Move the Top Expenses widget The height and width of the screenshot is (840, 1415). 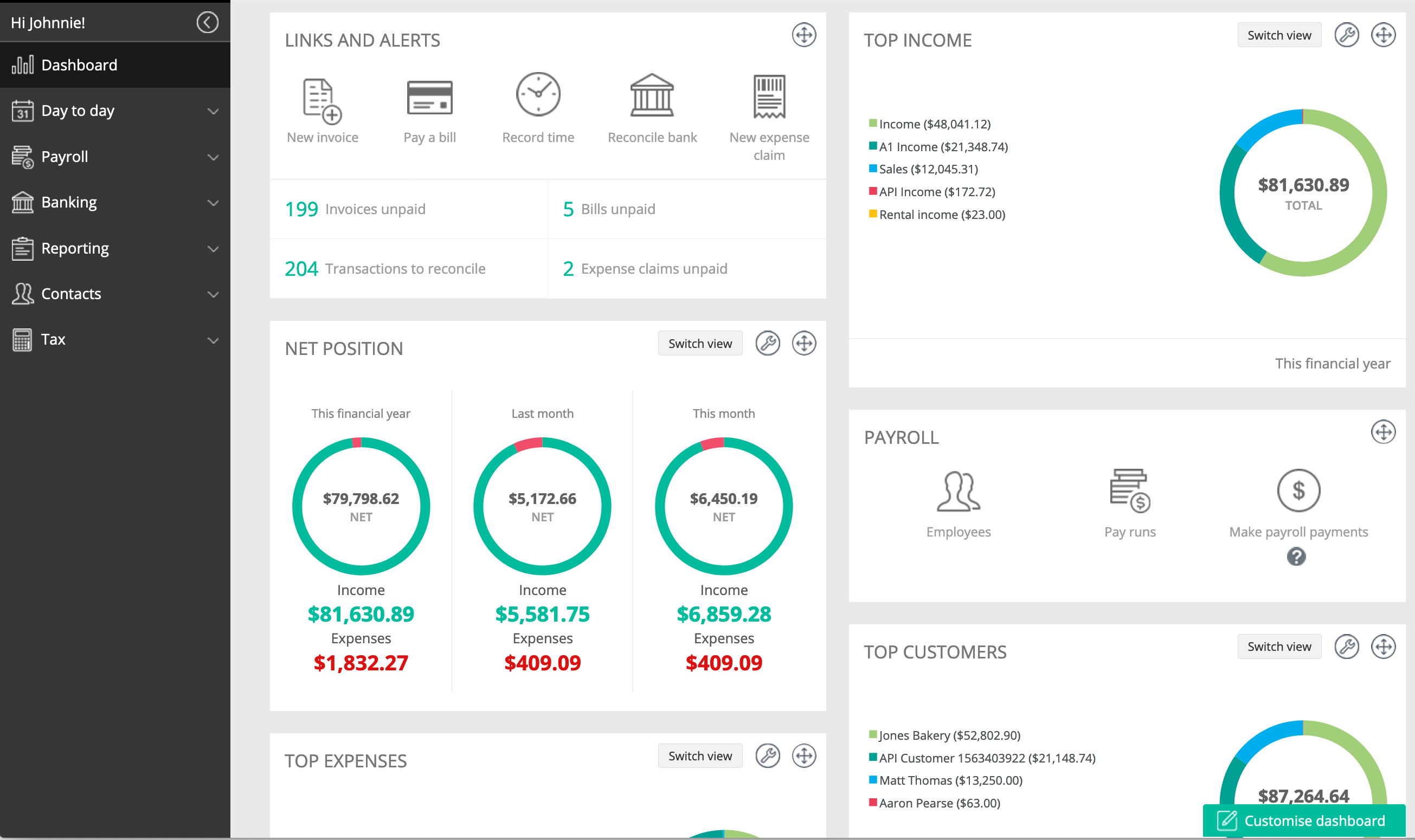pyautogui.click(x=803, y=755)
